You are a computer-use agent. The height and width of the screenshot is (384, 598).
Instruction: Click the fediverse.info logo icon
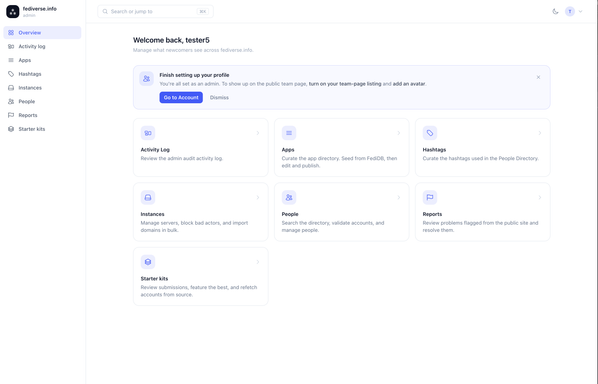point(13,11)
